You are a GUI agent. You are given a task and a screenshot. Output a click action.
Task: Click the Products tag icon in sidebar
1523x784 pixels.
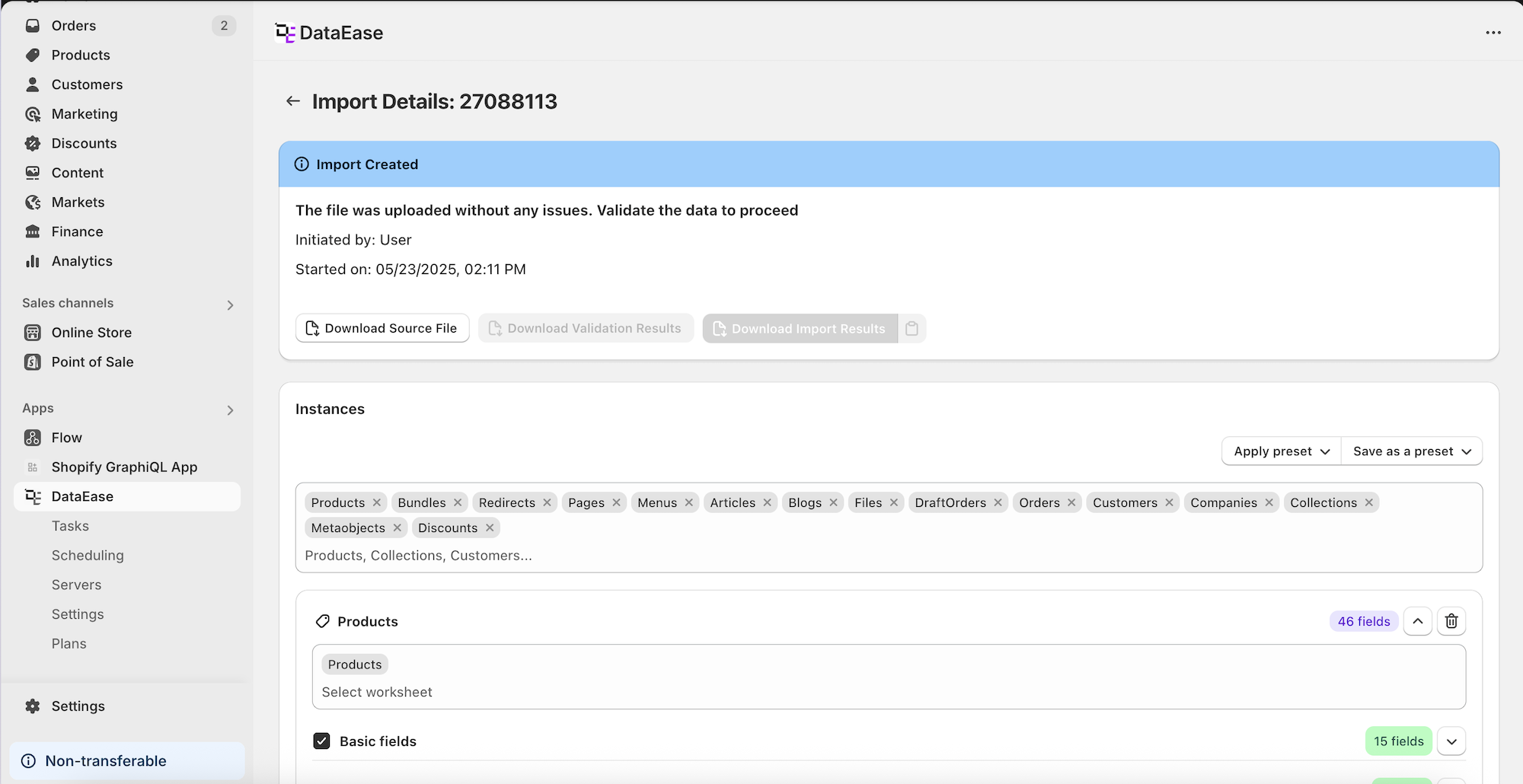coord(33,55)
